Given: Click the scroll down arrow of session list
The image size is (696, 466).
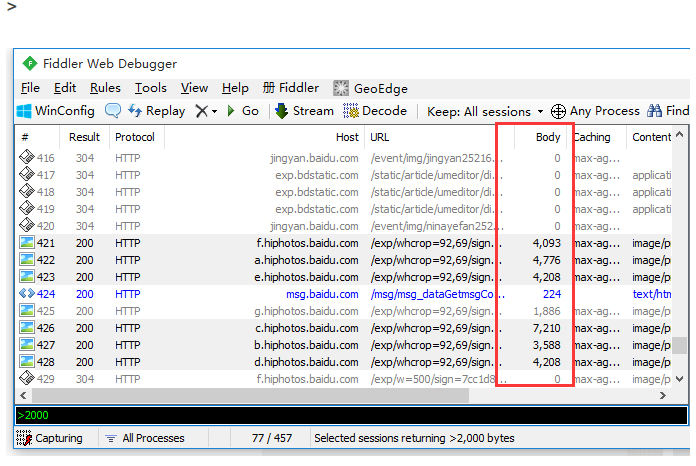Looking at the screenshot, I should point(680,379).
